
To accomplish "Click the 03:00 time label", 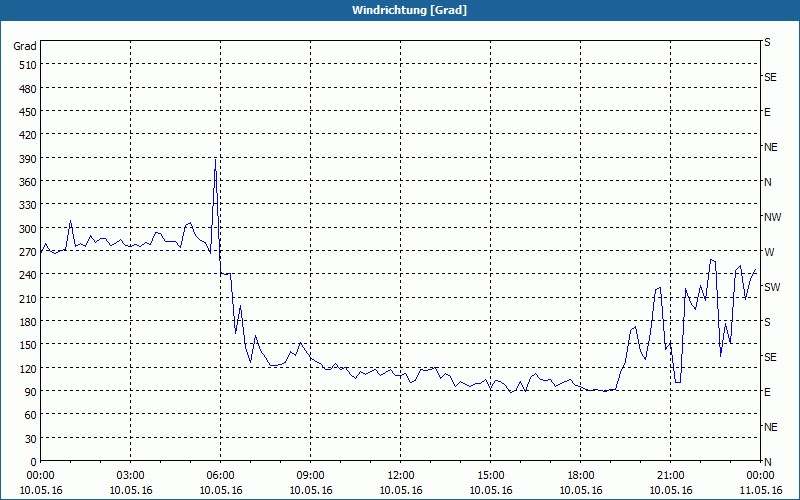I will coord(131,476).
